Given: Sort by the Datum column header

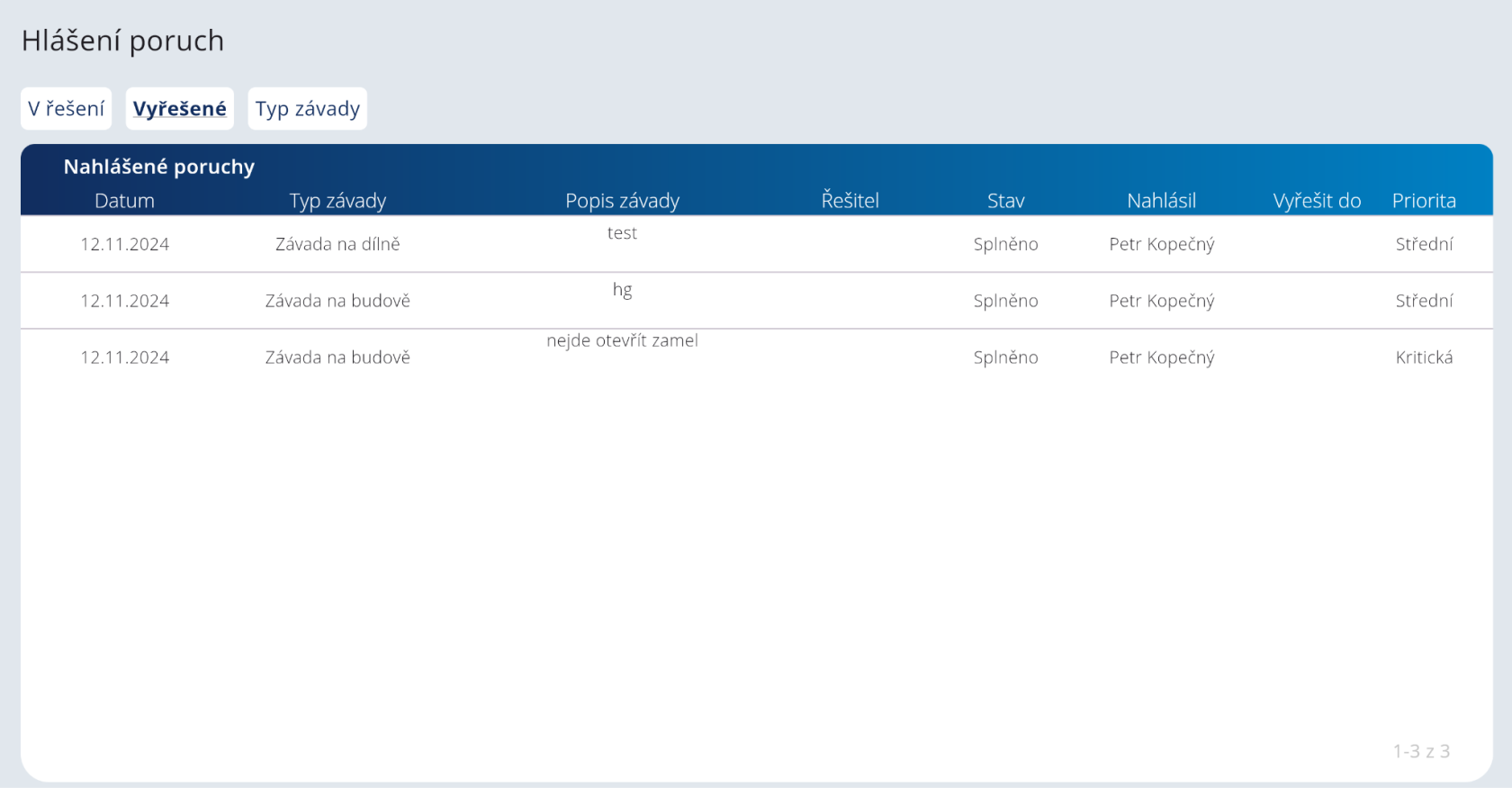Looking at the screenshot, I should coord(124,201).
